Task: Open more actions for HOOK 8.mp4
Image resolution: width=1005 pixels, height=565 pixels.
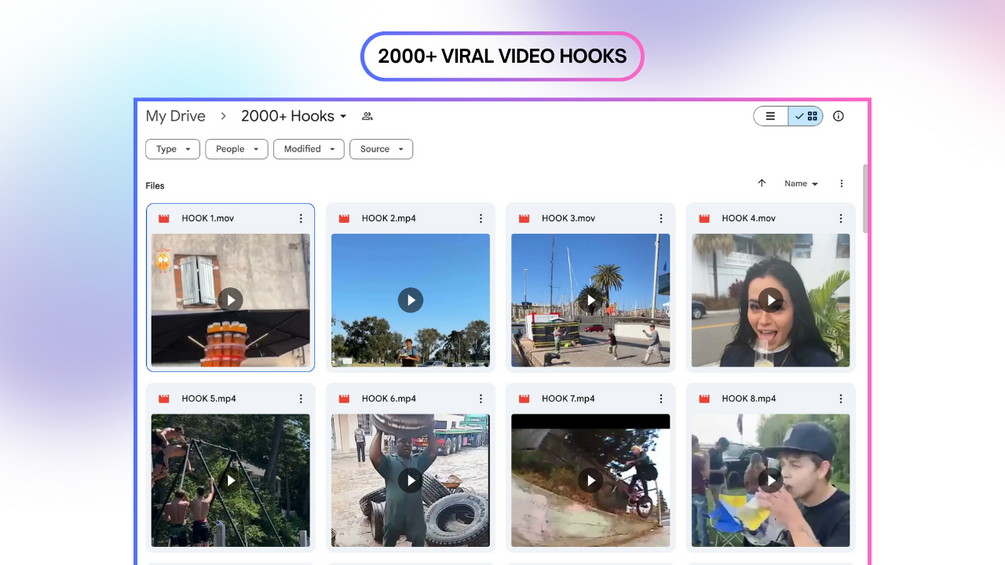Action: click(x=841, y=398)
